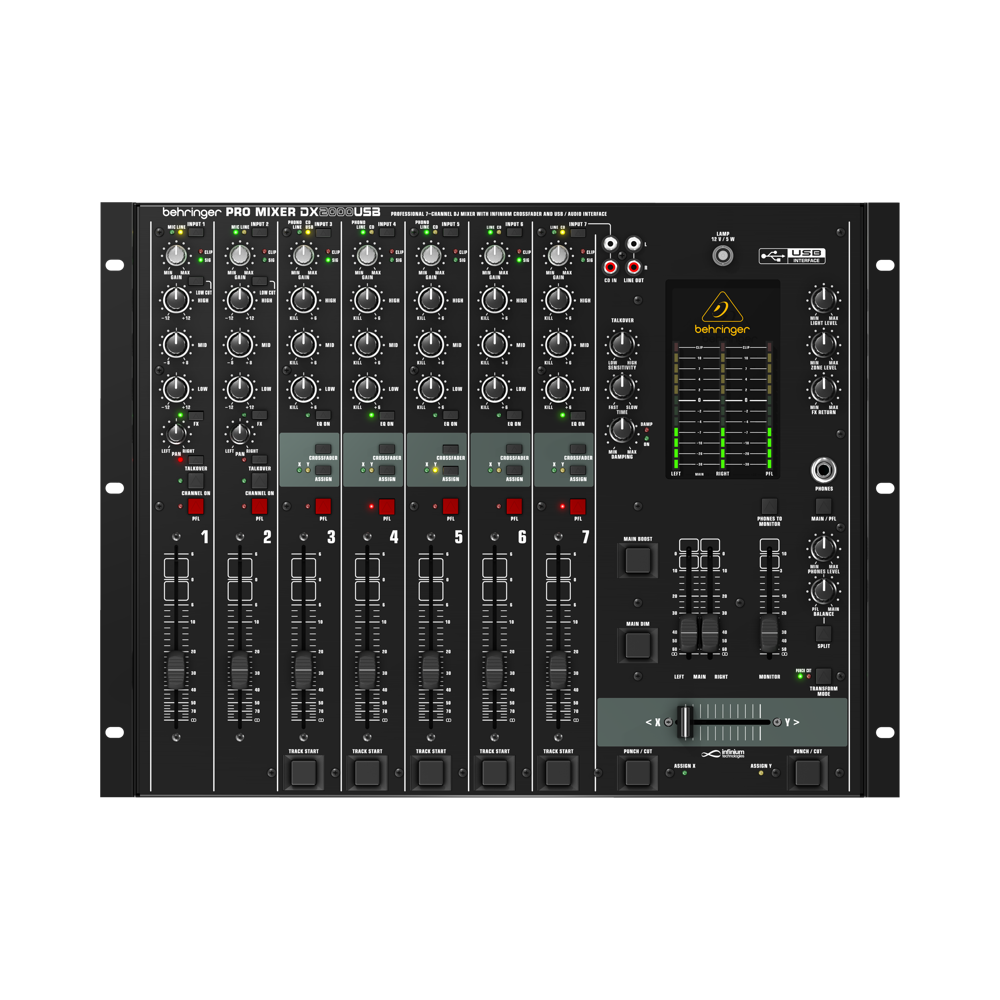This screenshot has height=1000, width=1000.
Task: Click the Infinium technologies logo
Action: (723, 754)
